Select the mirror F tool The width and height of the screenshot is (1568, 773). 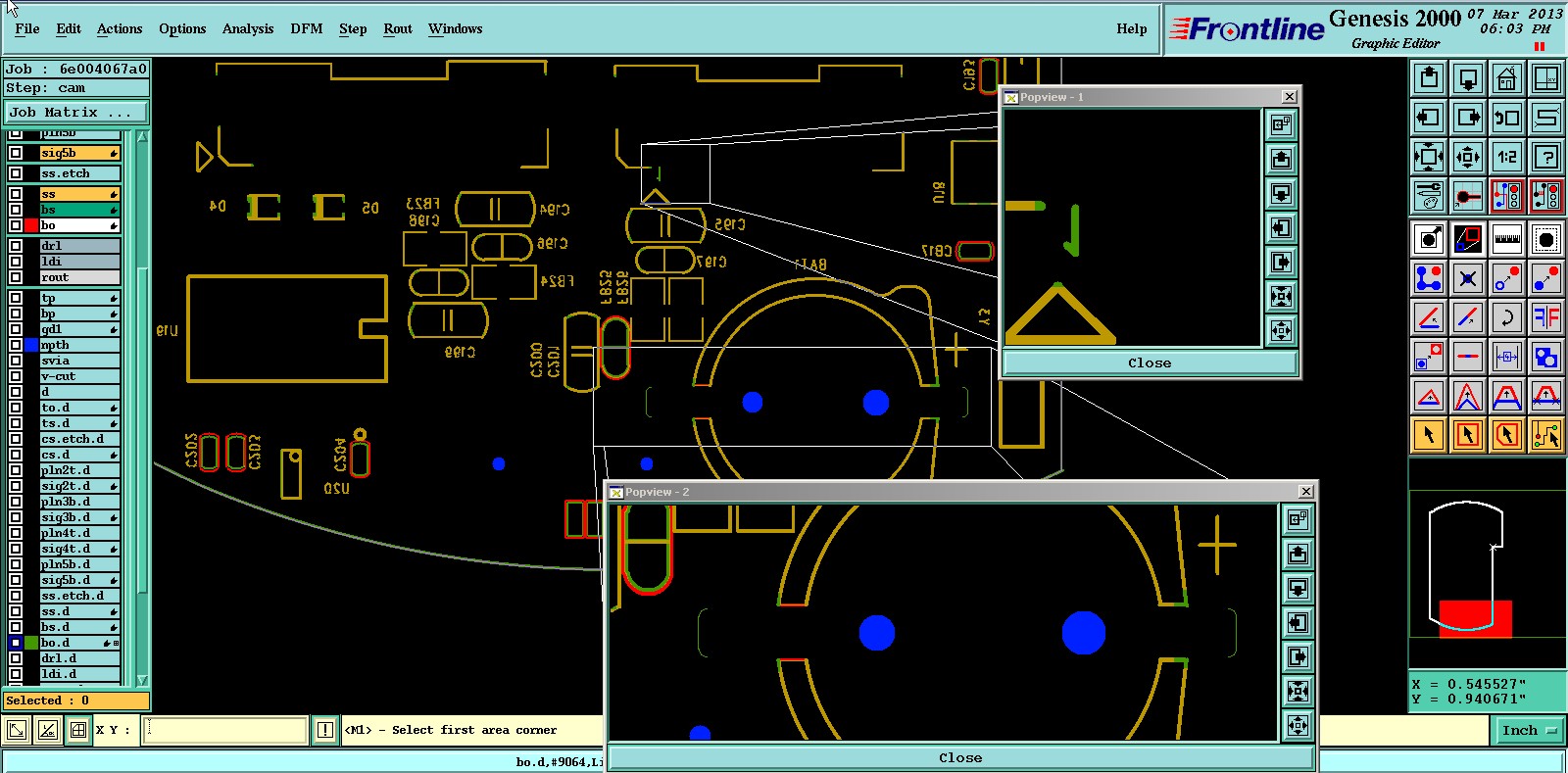tap(1546, 317)
